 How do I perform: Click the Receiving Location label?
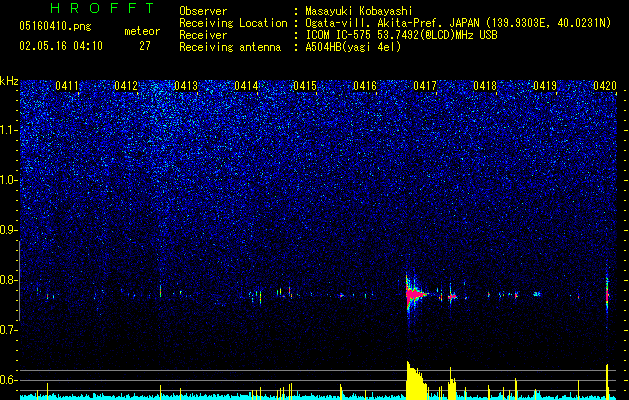(x=233, y=23)
